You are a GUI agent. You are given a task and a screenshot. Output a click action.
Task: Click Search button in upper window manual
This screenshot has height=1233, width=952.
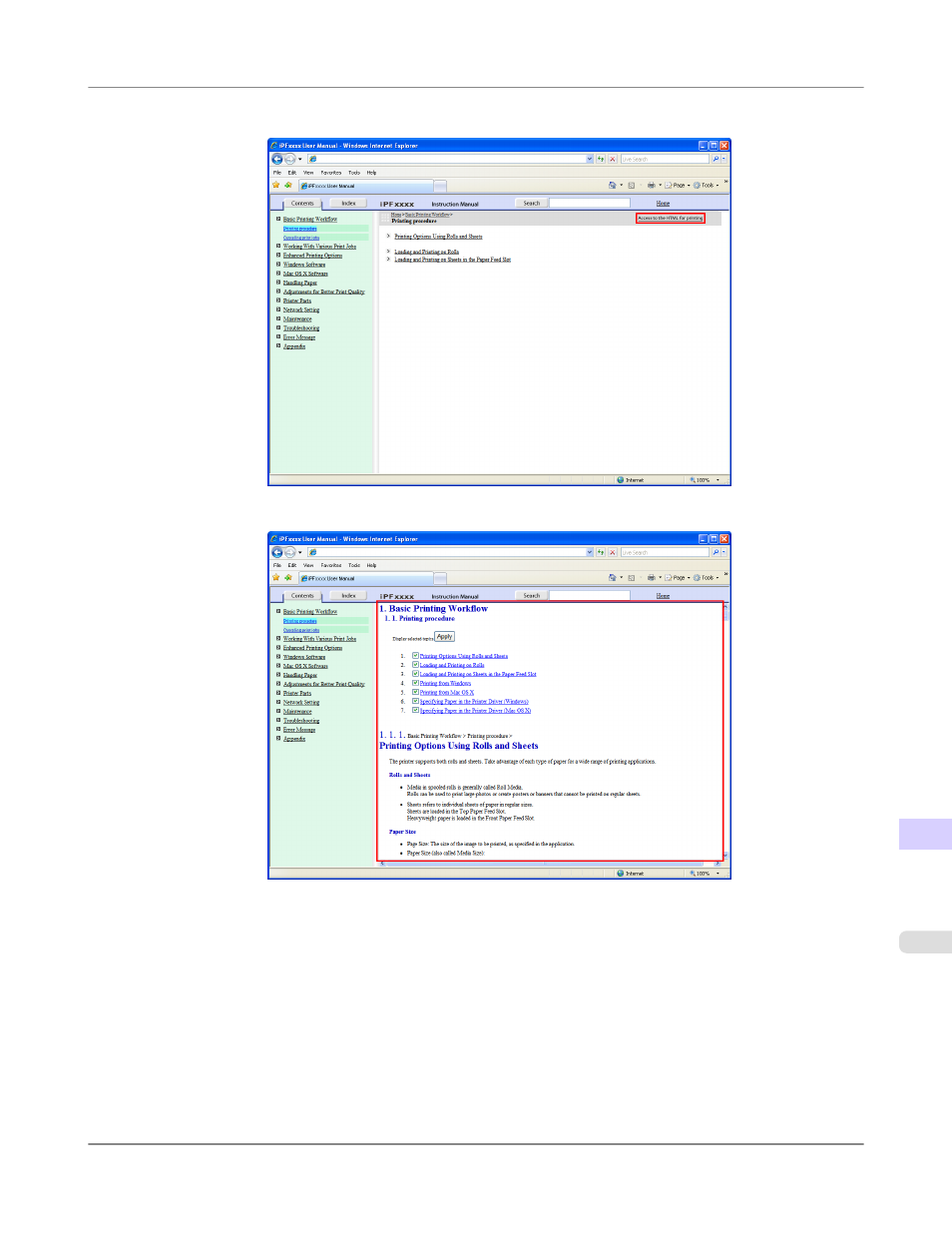532,204
